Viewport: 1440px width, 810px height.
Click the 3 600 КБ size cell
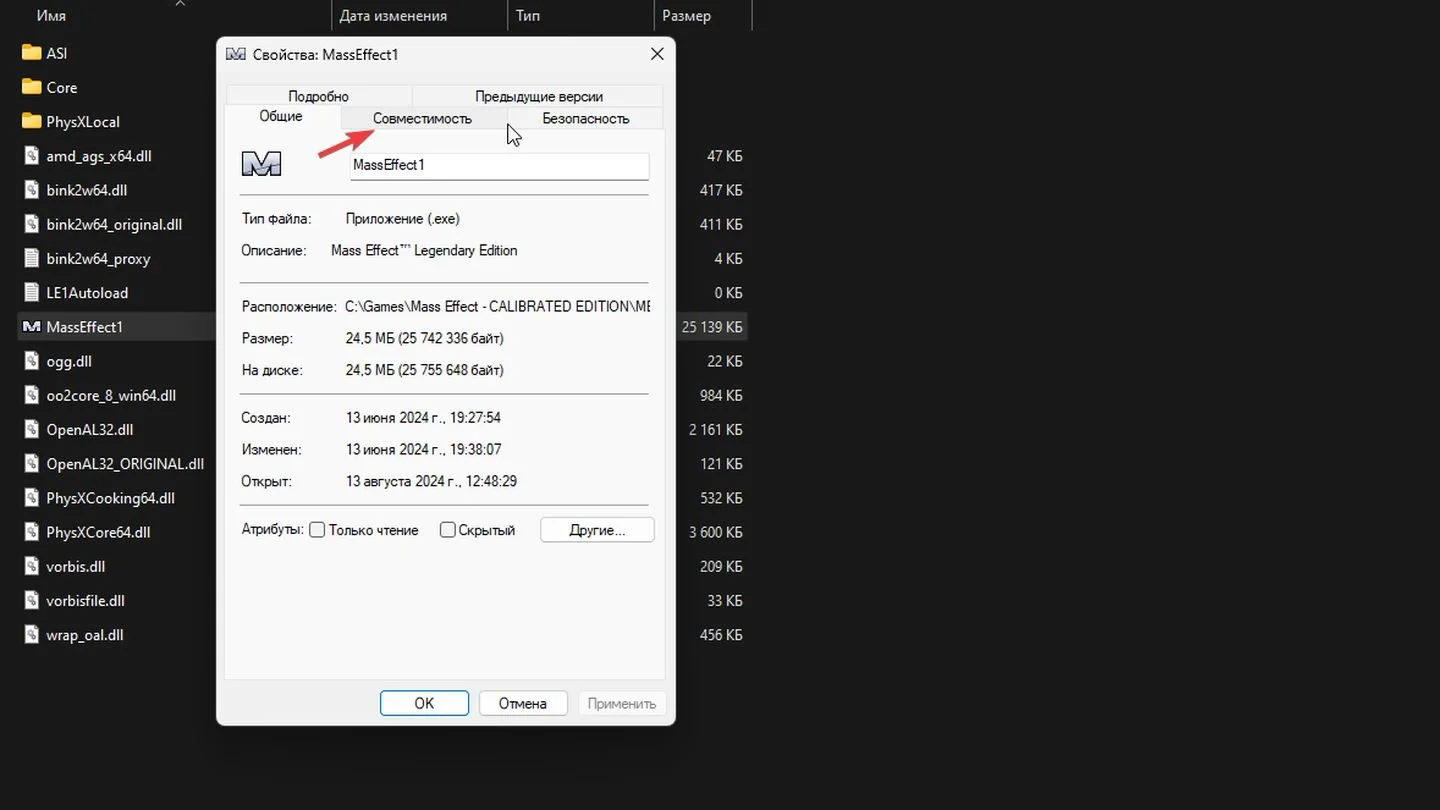coord(715,532)
